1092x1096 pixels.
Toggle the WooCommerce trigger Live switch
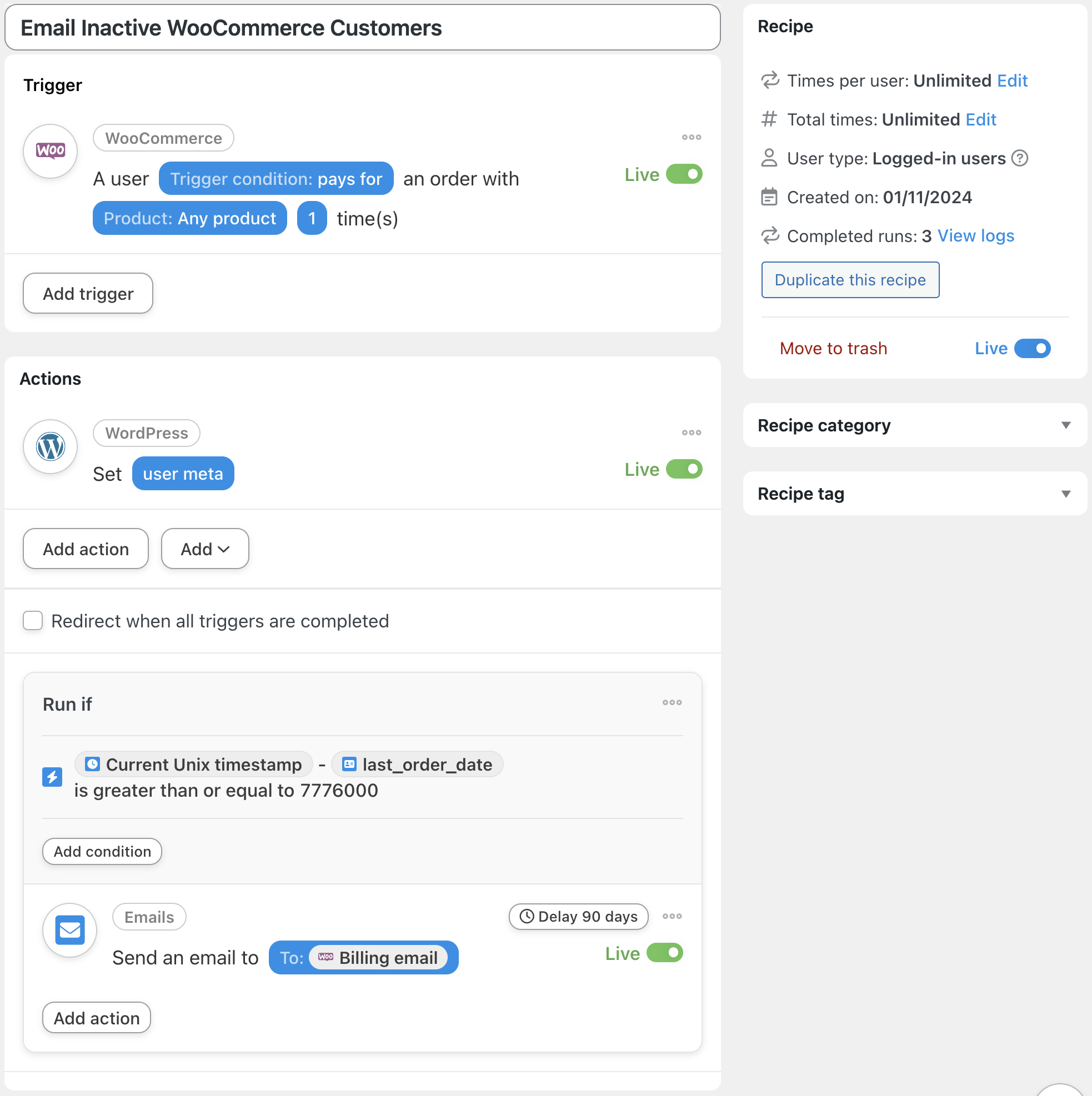pyautogui.click(x=684, y=174)
